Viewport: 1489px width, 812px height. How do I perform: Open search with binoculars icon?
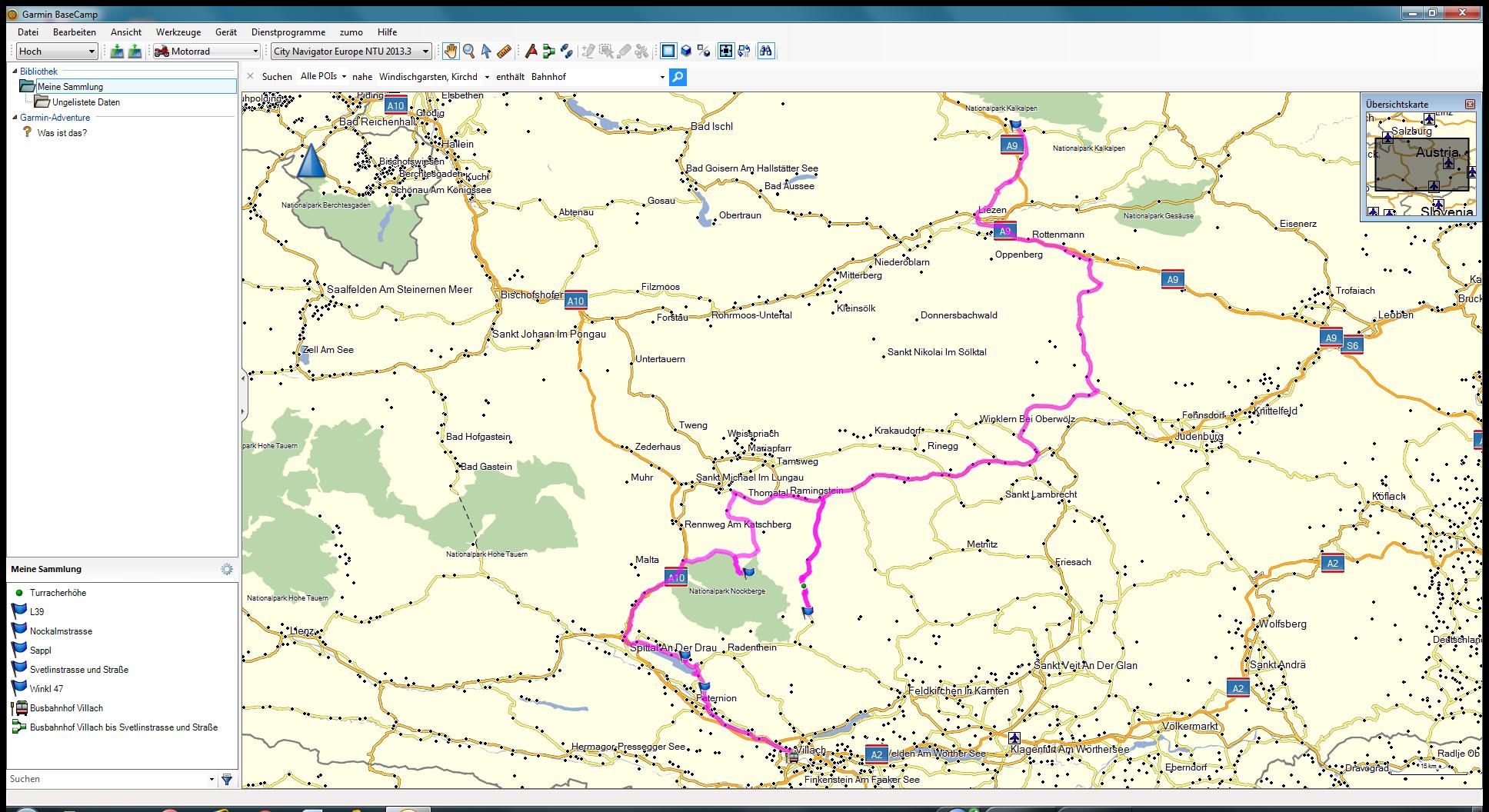point(766,52)
